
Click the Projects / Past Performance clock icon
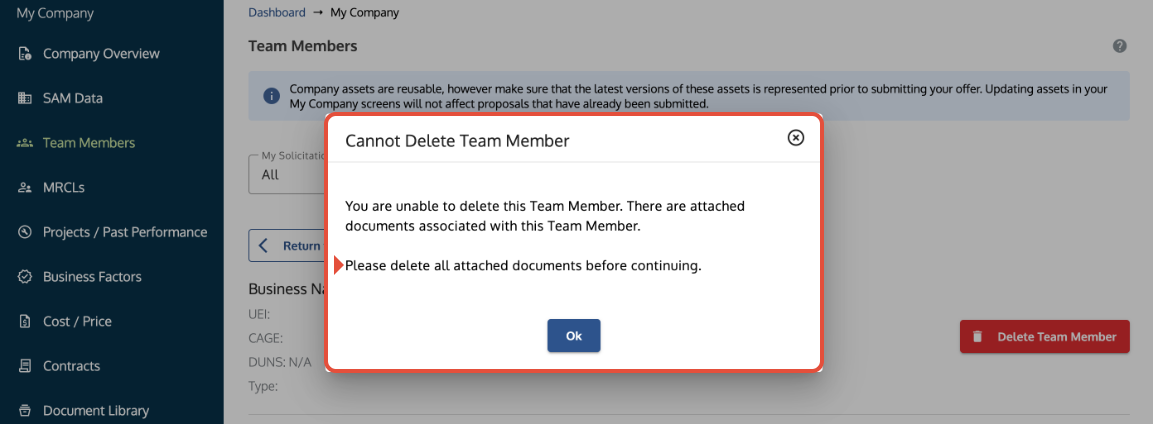24,232
